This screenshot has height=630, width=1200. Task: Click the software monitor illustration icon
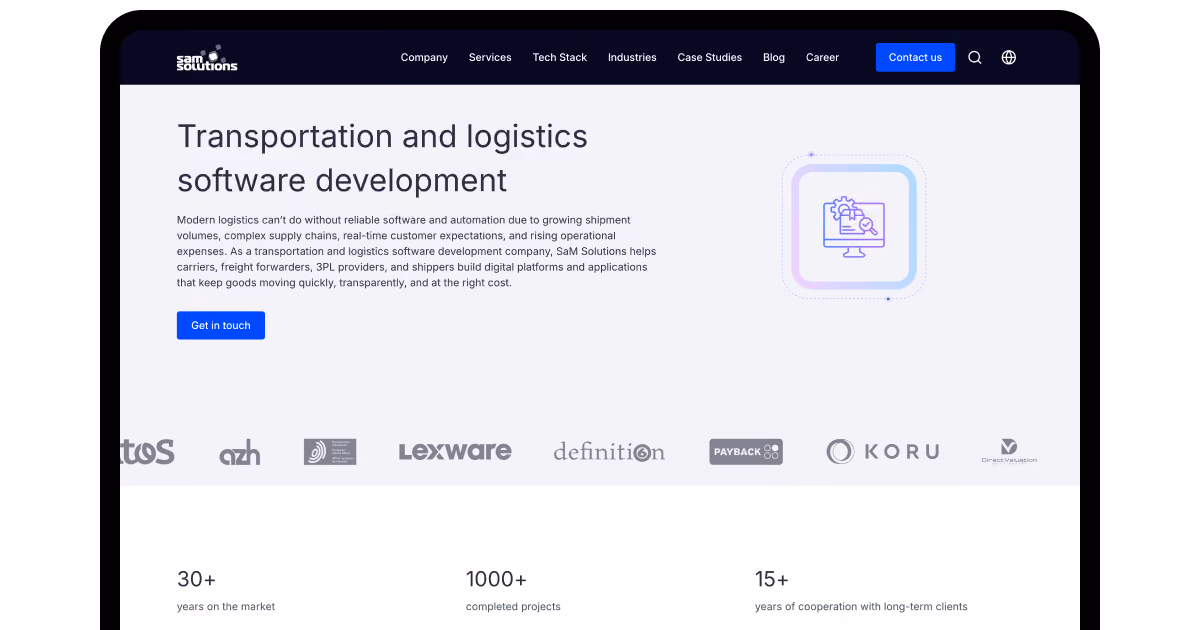[854, 228]
